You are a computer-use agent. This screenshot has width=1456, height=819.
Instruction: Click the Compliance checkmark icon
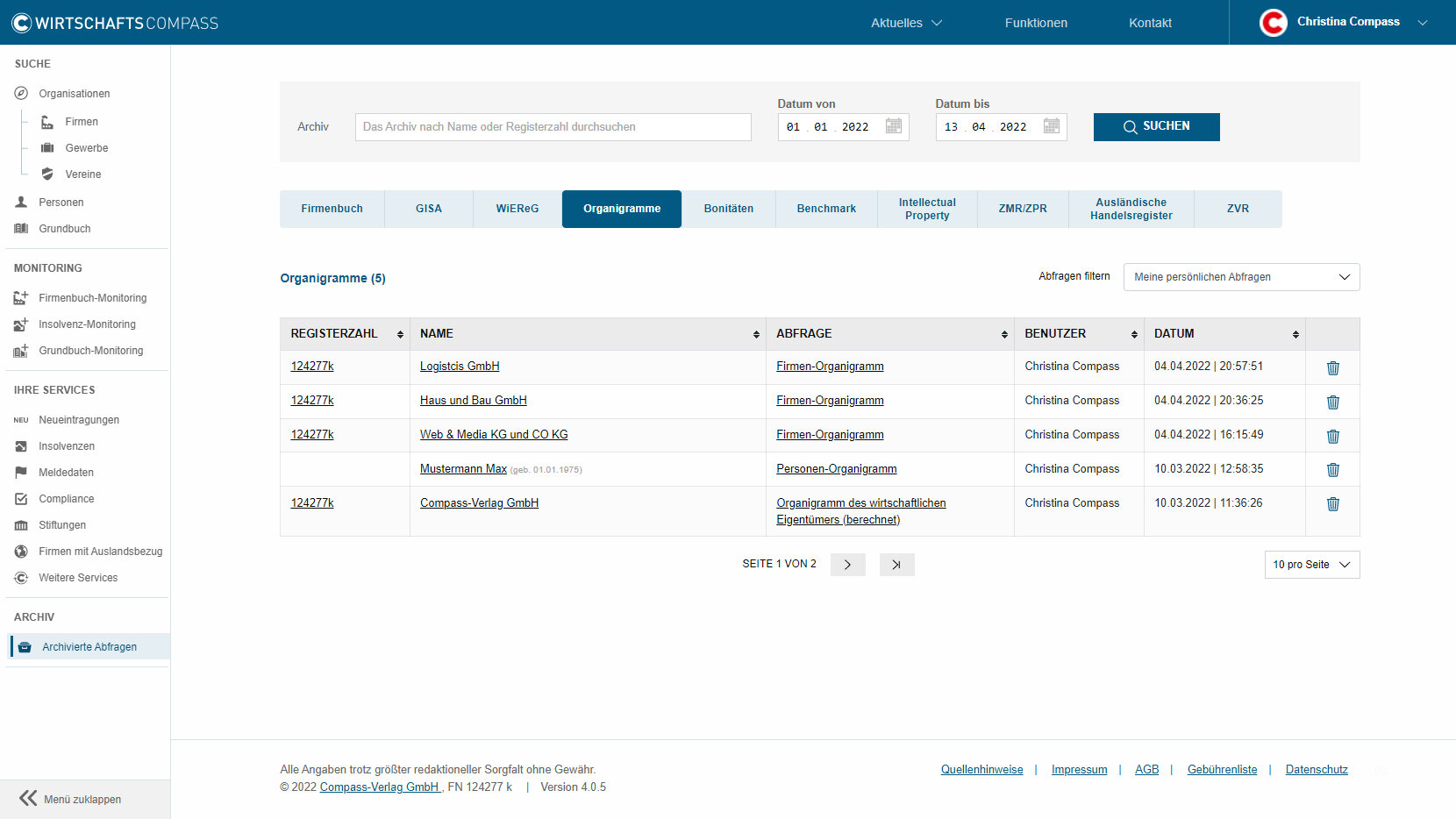[x=21, y=498]
